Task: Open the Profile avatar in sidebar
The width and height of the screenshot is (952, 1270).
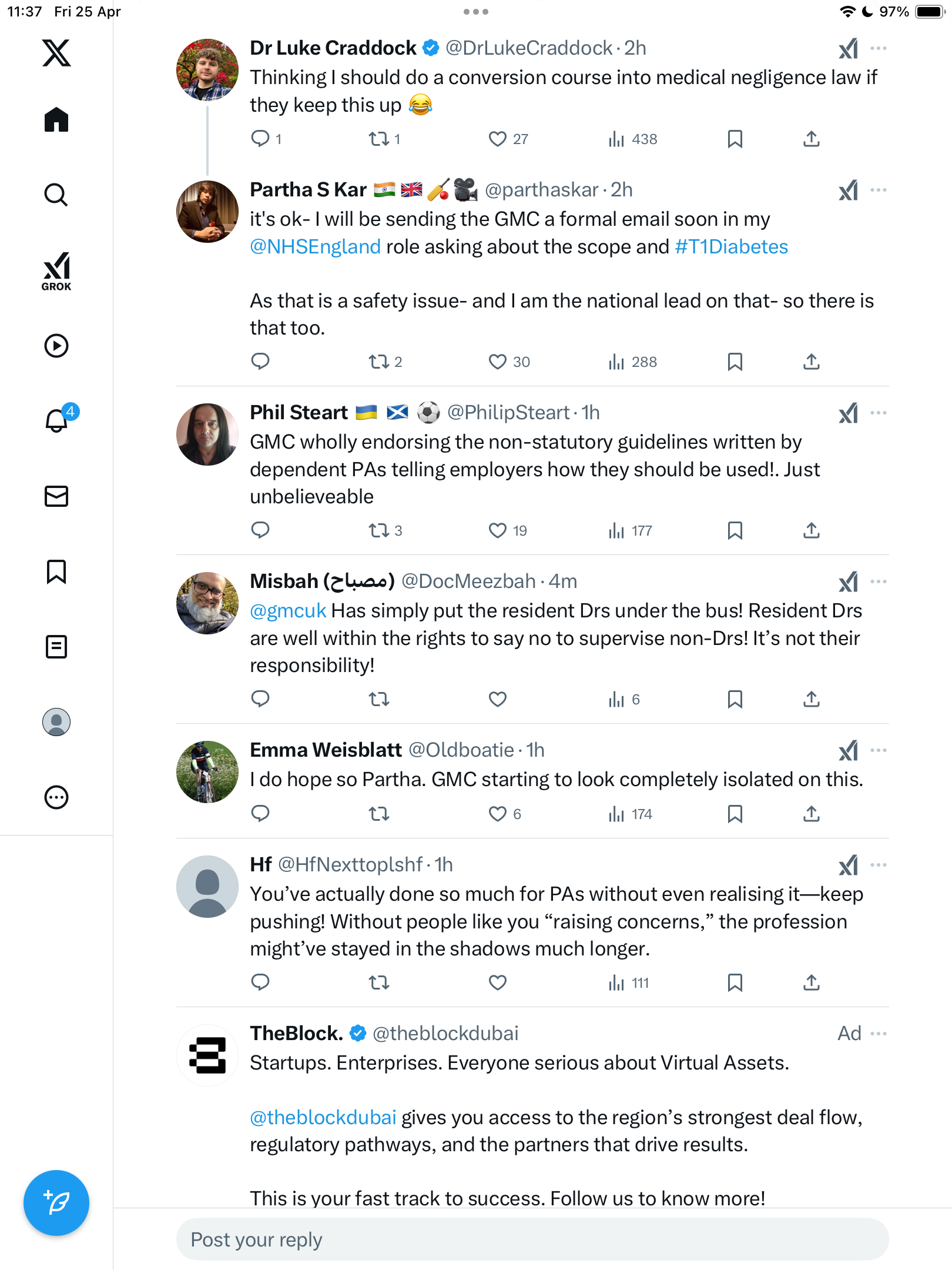Action: point(56,722)
